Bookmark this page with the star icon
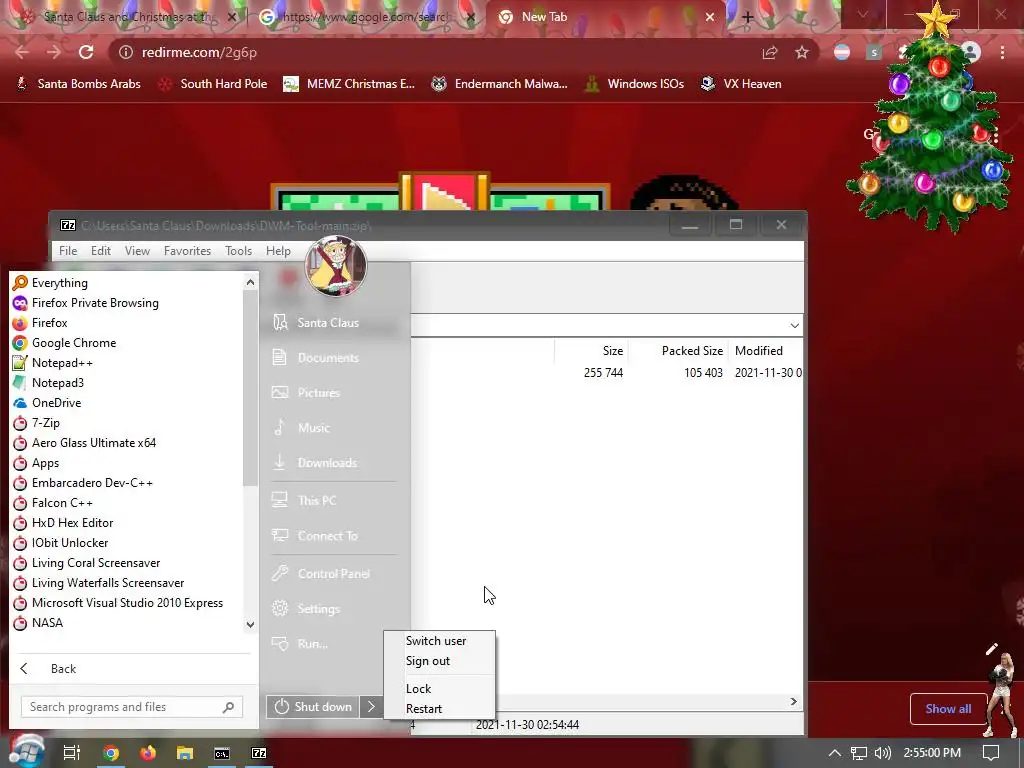Screen dimensions: 1024x768 tap(802, 52)
